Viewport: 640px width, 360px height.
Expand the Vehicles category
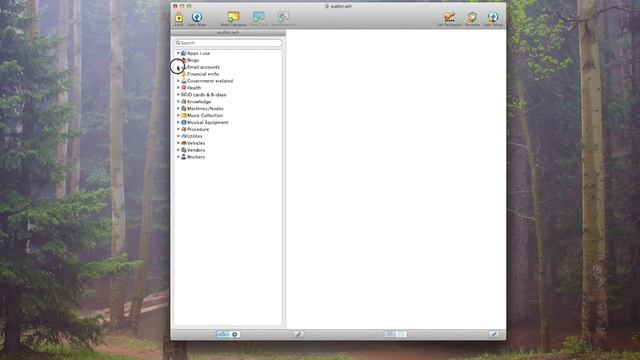pyautogui.click(x=178, y=143)
